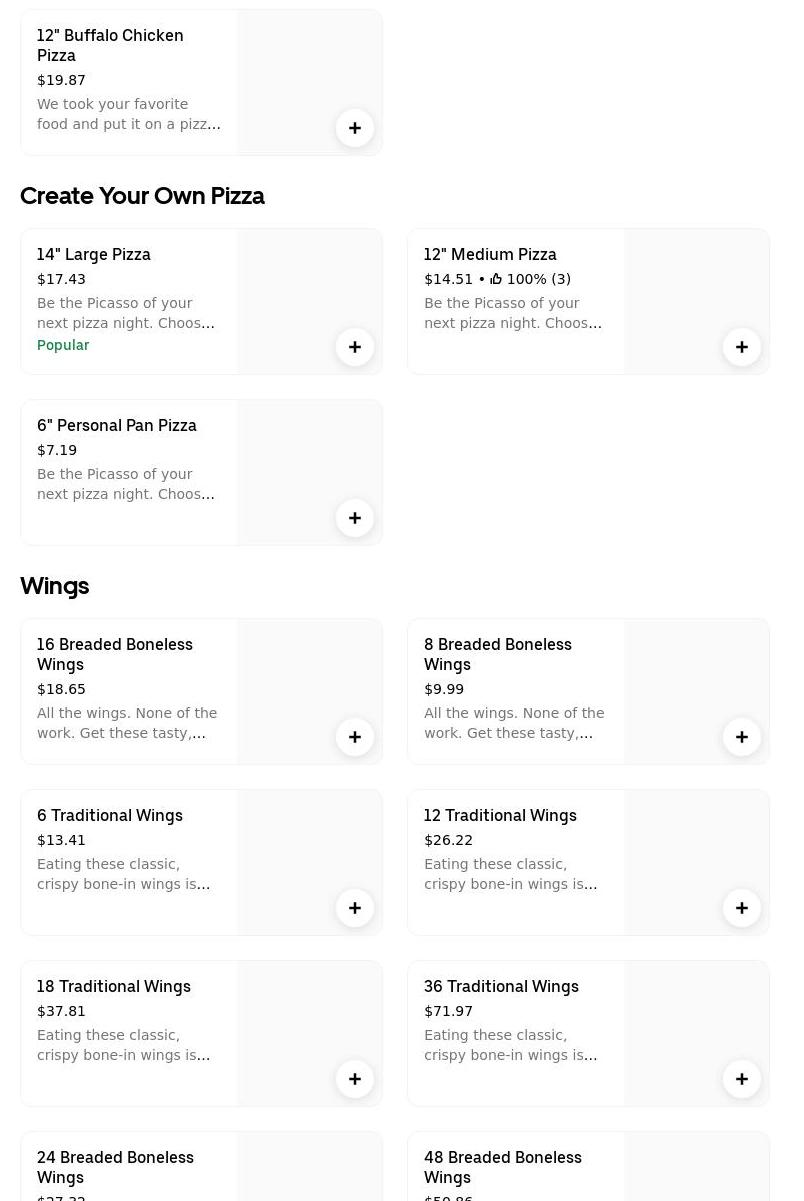View the 16 Breaded Boneless Wings item

tap(115, 654)
